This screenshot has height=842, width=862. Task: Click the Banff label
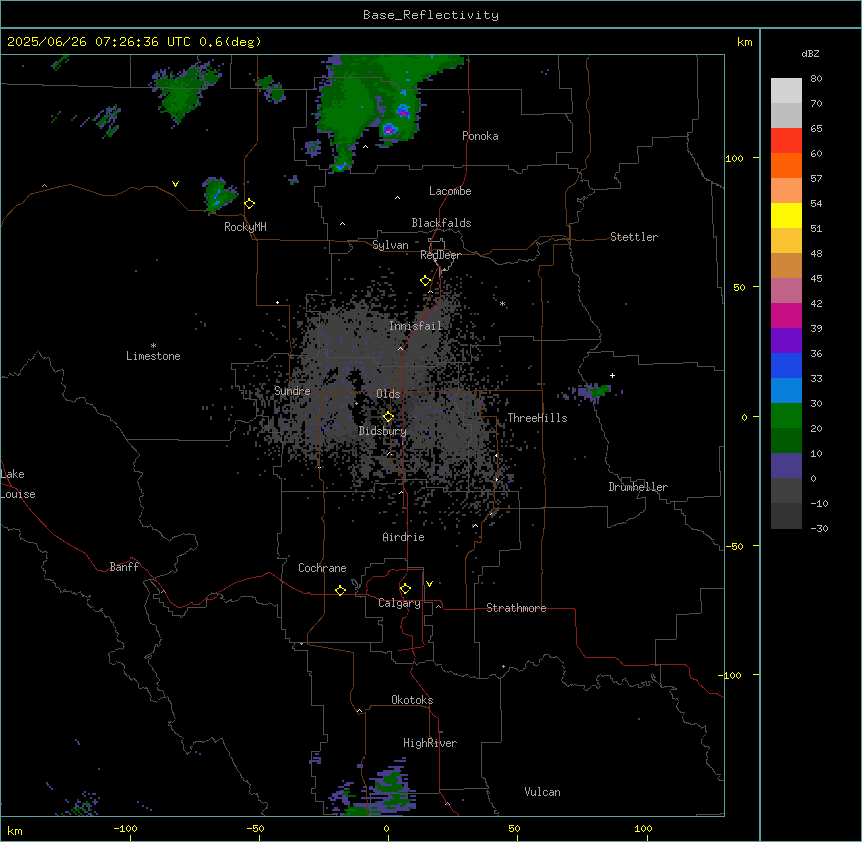click(x=124, y=567)
